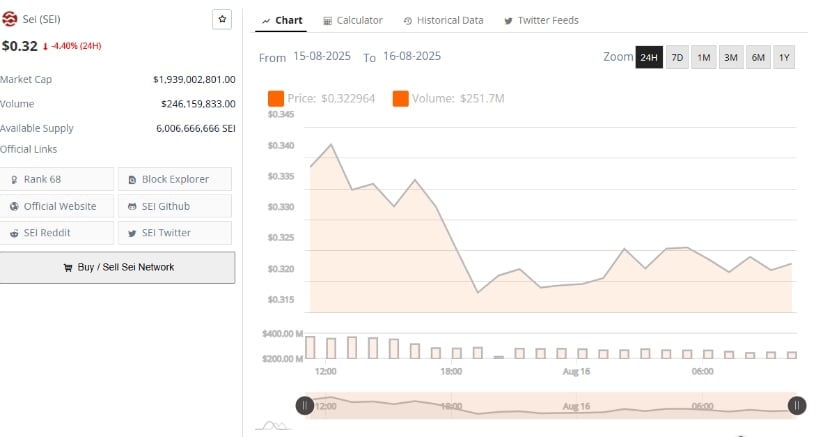Open the Block Explorer link
Viewport: 825px width, 437px height.
[175, 179]
